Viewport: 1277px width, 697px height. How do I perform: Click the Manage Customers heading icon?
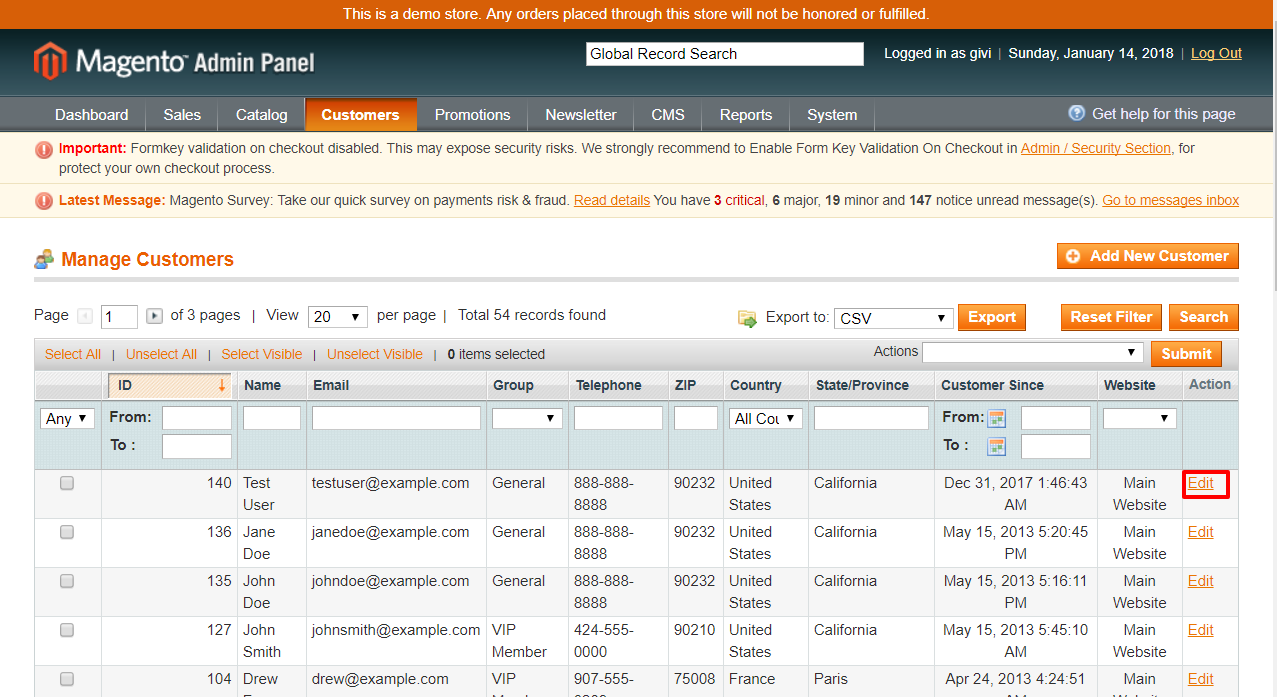tap(44, 260)
